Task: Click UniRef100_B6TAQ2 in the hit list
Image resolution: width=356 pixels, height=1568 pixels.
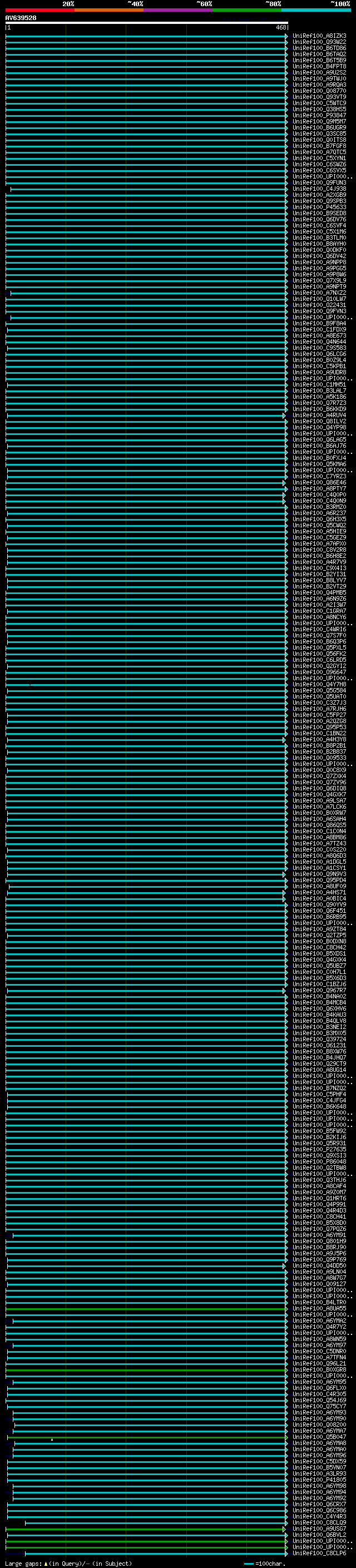Action: [319, 54]
